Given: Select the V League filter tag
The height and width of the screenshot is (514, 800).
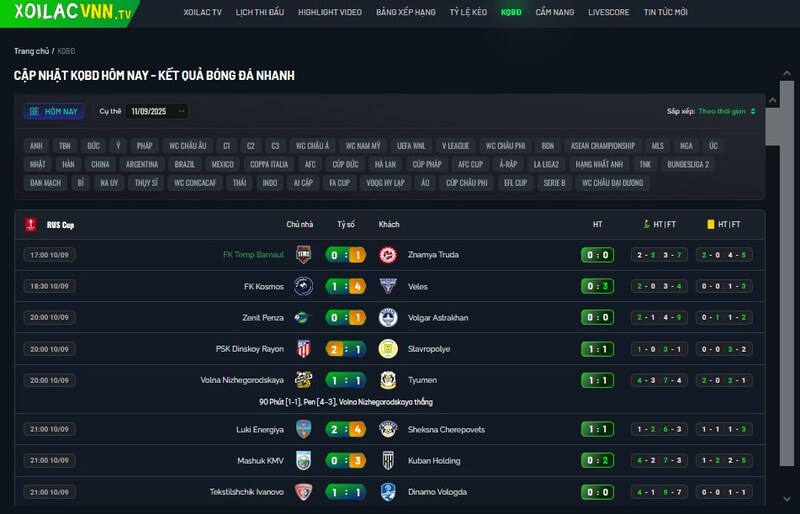Looking at the screenshot, I should point(456,146).
